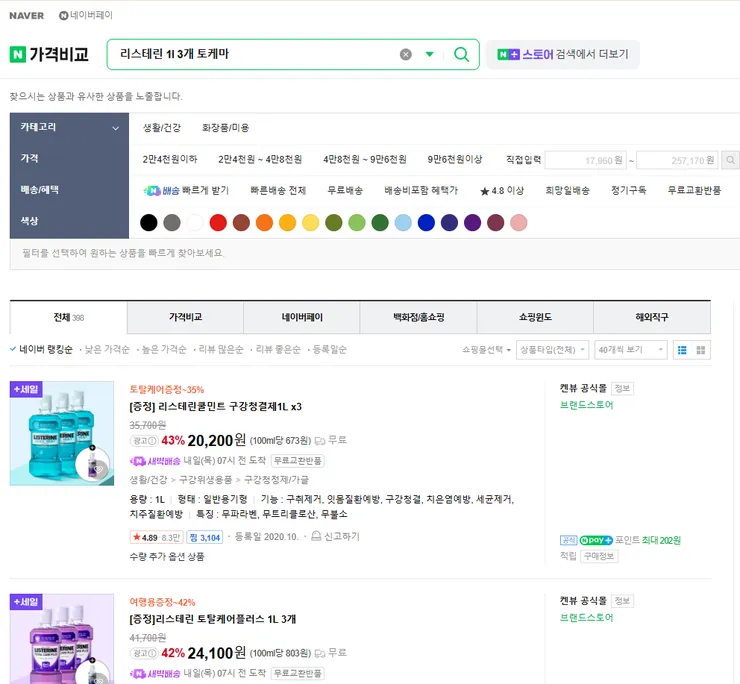Select the 생활/건강 category
The height and width of the screenshot is (684, 740).
161,128
